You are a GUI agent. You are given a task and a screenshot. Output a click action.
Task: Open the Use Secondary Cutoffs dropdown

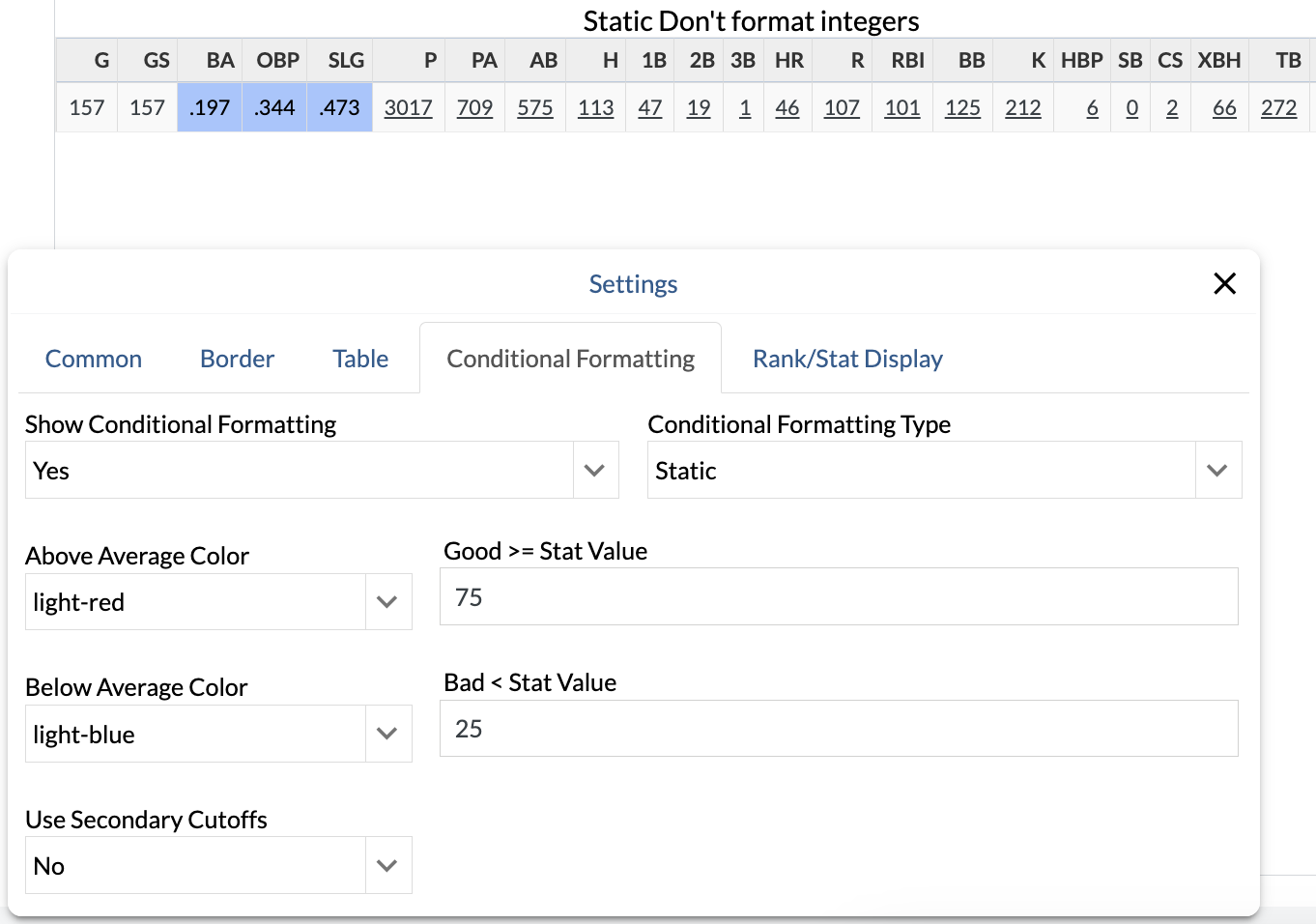click(218, 866)
